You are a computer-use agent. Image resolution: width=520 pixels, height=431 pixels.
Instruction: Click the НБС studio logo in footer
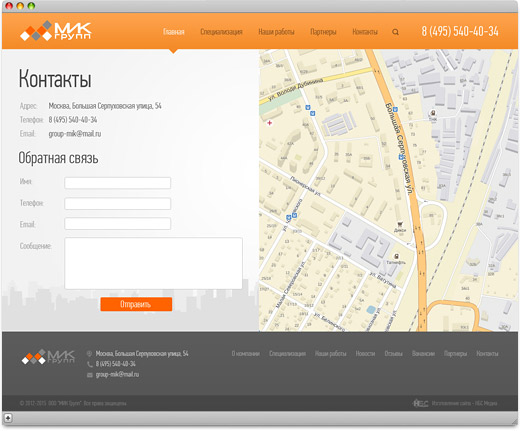point(420,403)
